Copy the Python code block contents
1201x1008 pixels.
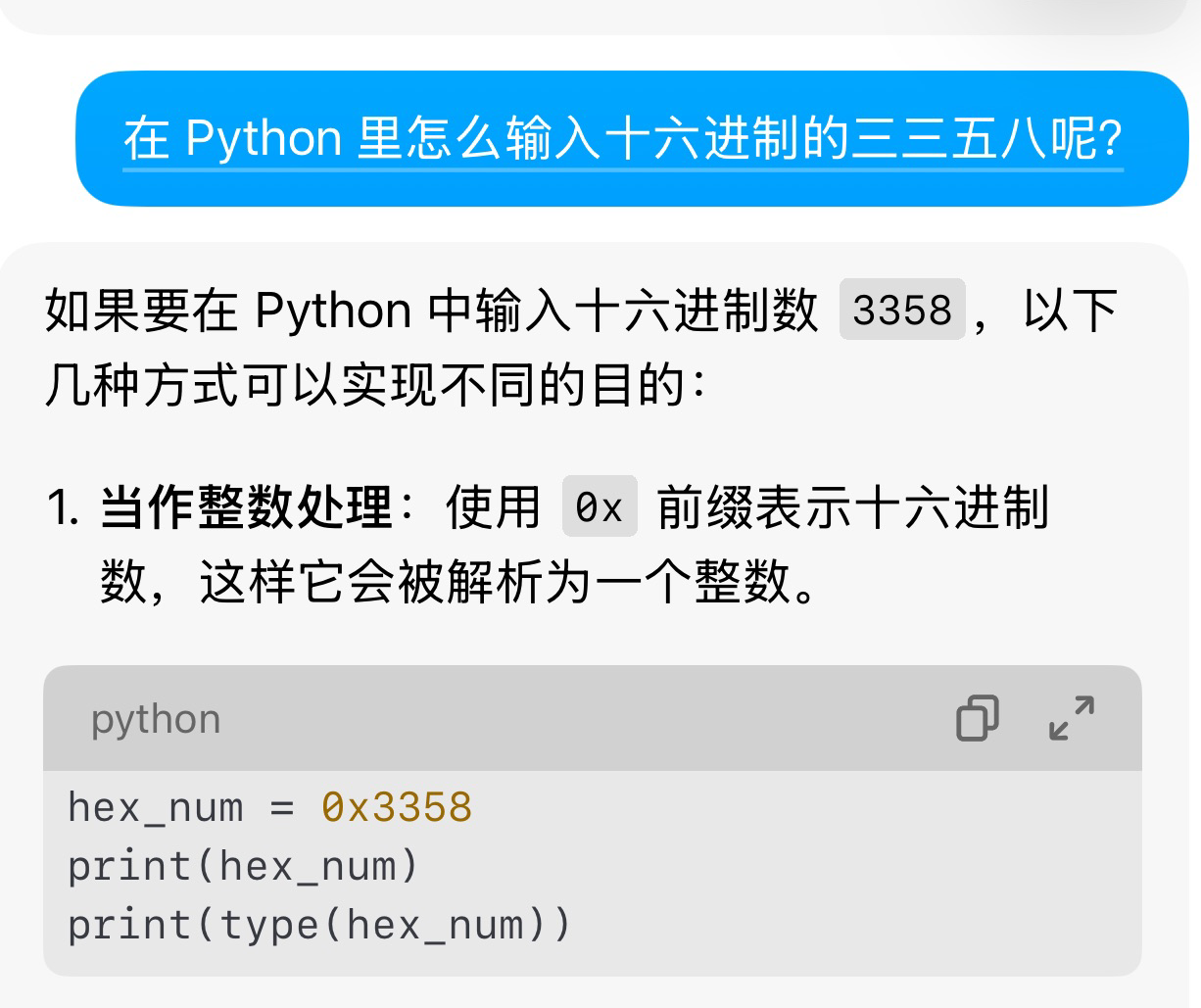[977, 719]
